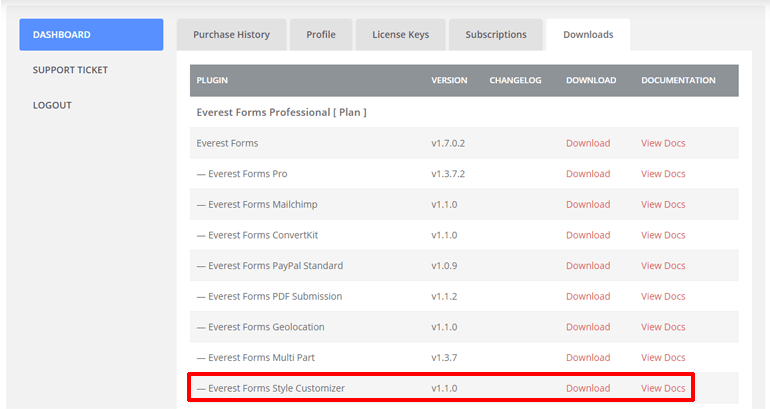Download Everest Forms Mailchimp

point(588,205)
